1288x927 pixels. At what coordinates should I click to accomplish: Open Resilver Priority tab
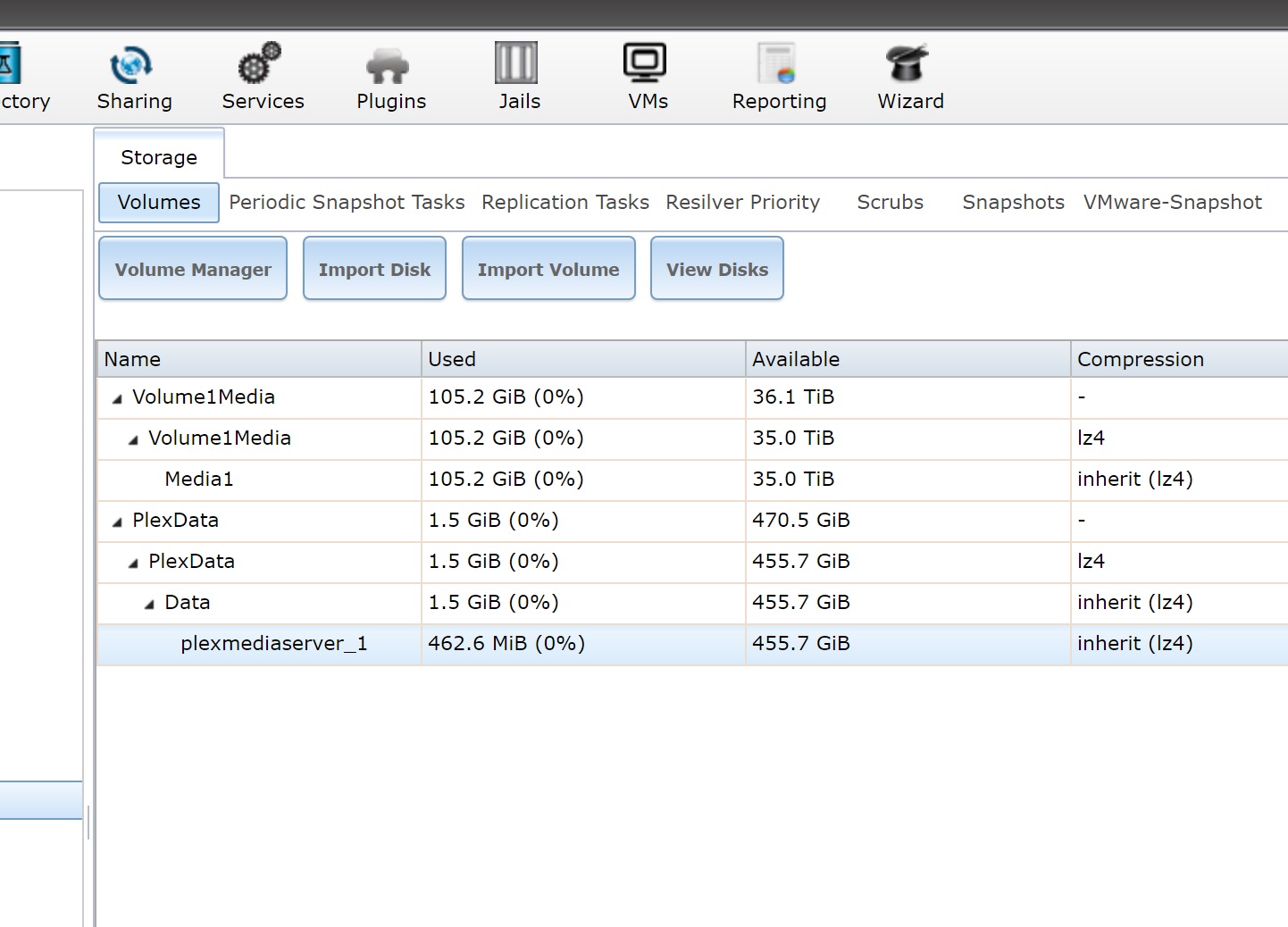point(742,203)
